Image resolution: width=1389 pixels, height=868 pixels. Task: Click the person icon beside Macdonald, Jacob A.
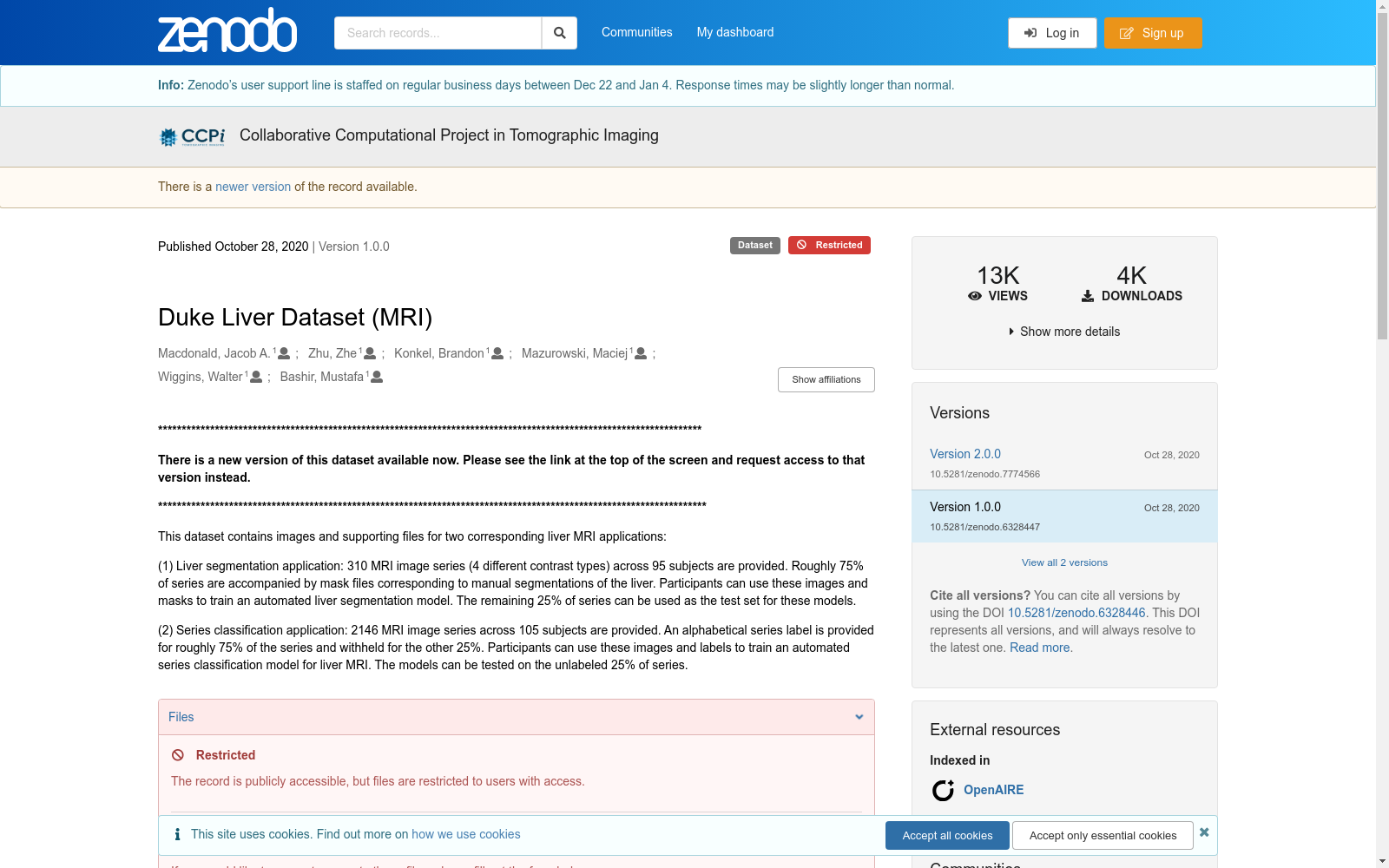[284, 353]
